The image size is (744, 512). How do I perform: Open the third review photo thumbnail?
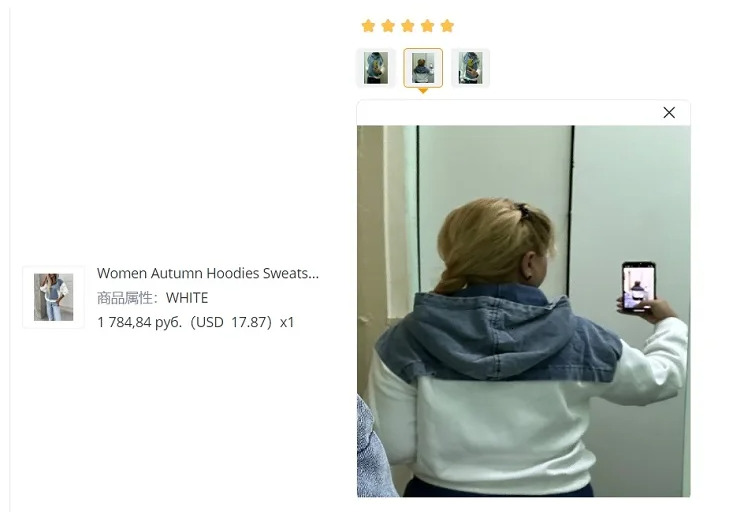[470, 68]
